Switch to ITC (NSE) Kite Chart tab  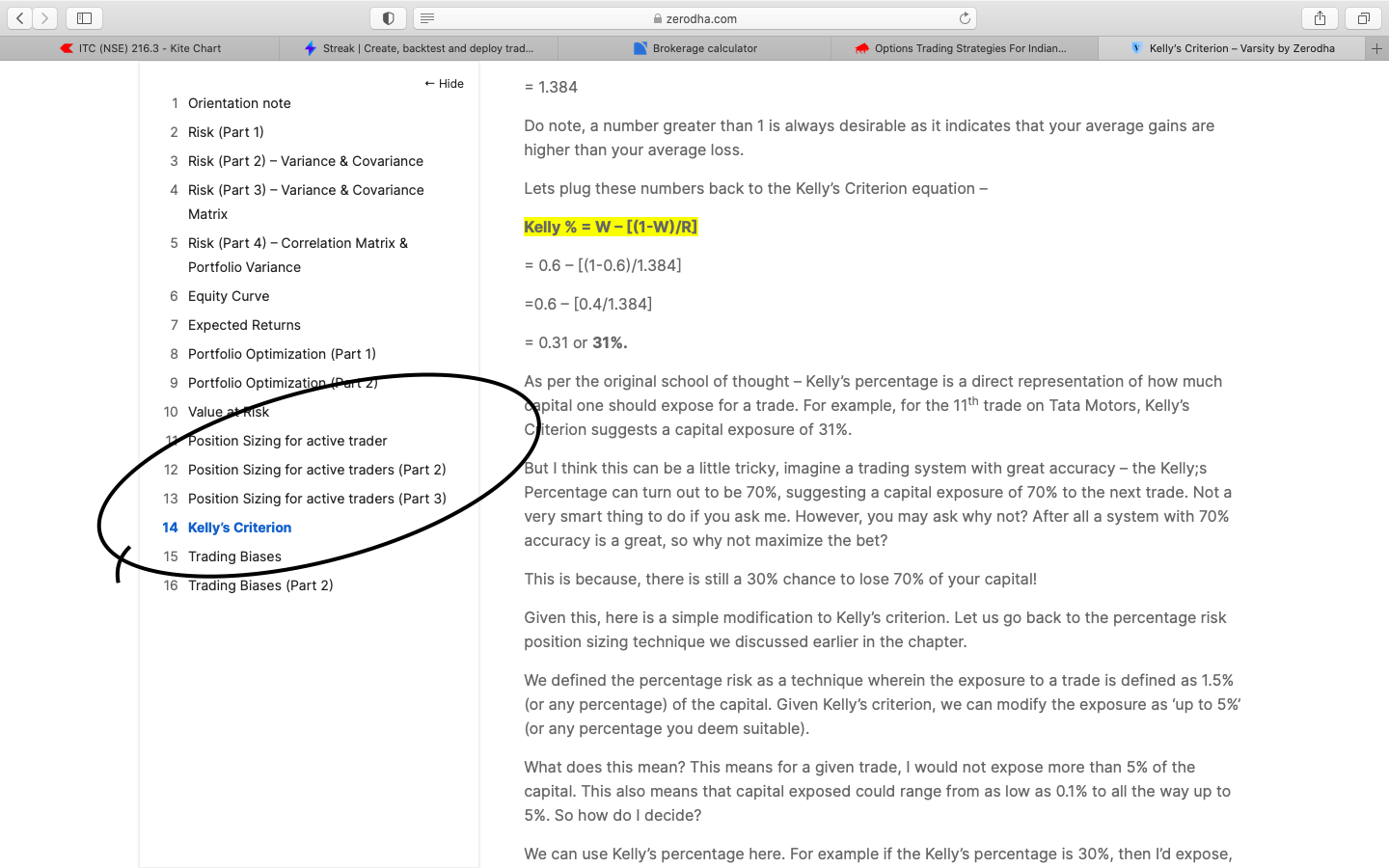point(140,48)
